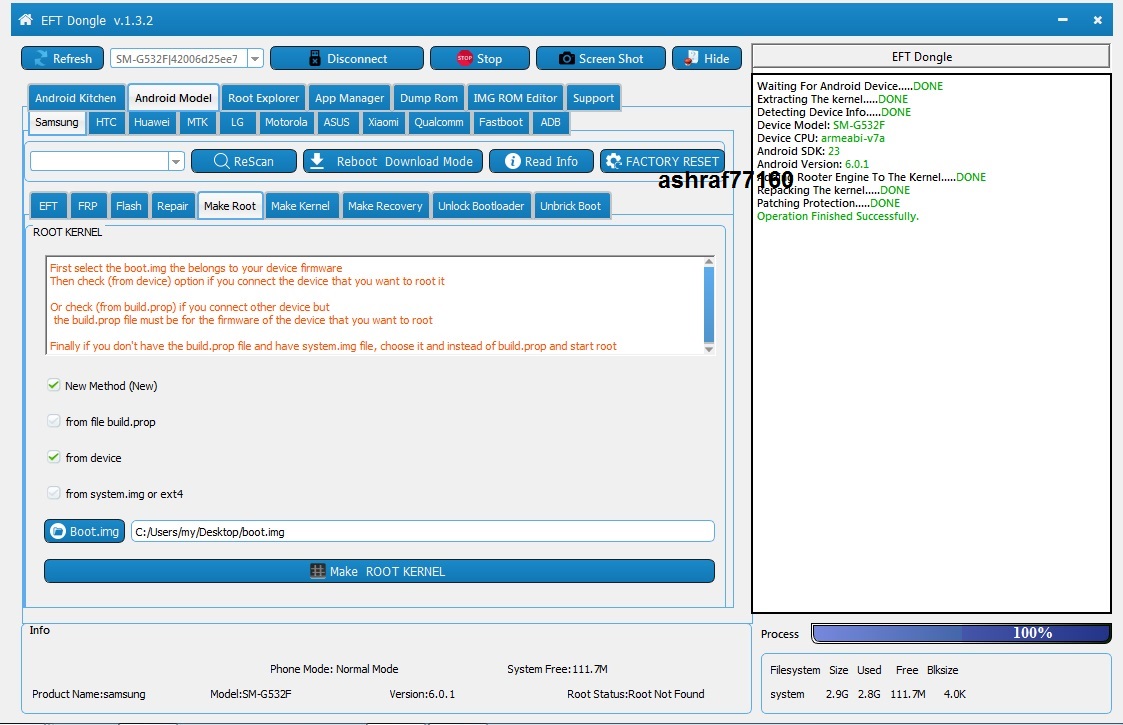Open the App Manager tab
Image resolution: width=1123 pixels, height=725 pixels.
coord(350,98)
